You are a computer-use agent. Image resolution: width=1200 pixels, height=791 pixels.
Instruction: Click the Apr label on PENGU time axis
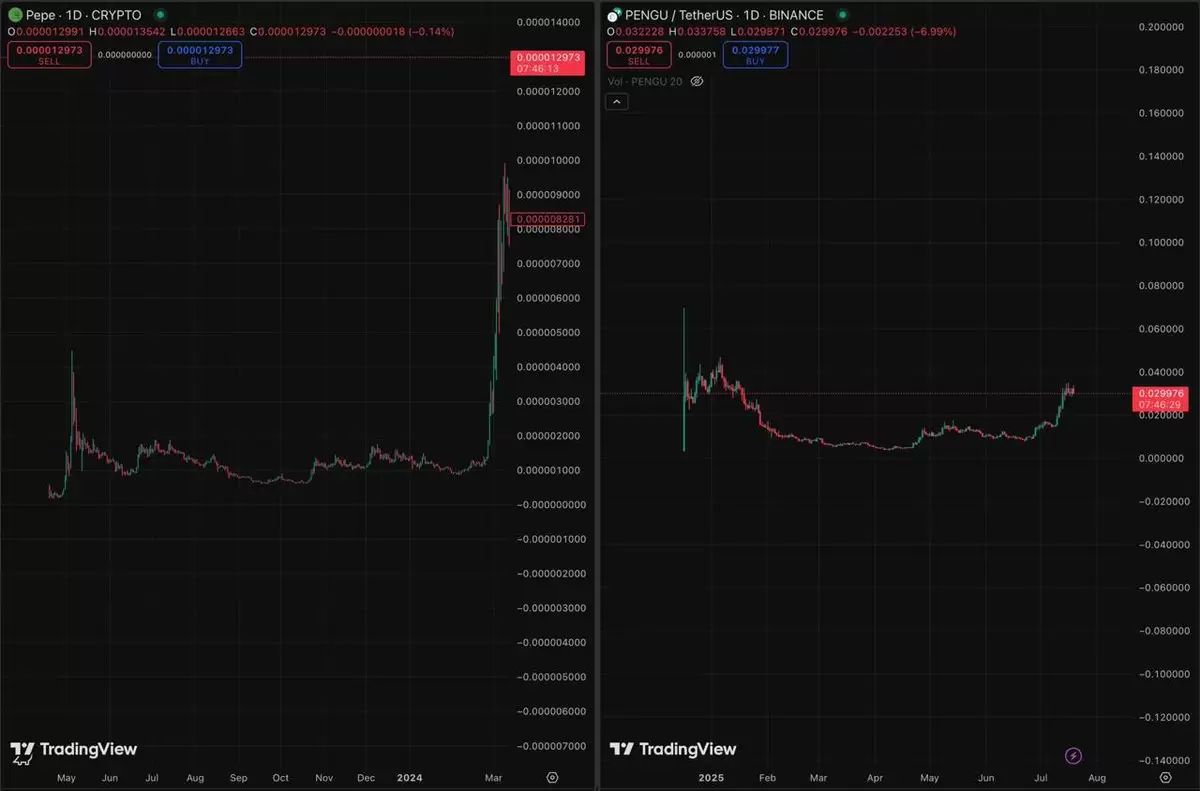(x=876, y=777)
